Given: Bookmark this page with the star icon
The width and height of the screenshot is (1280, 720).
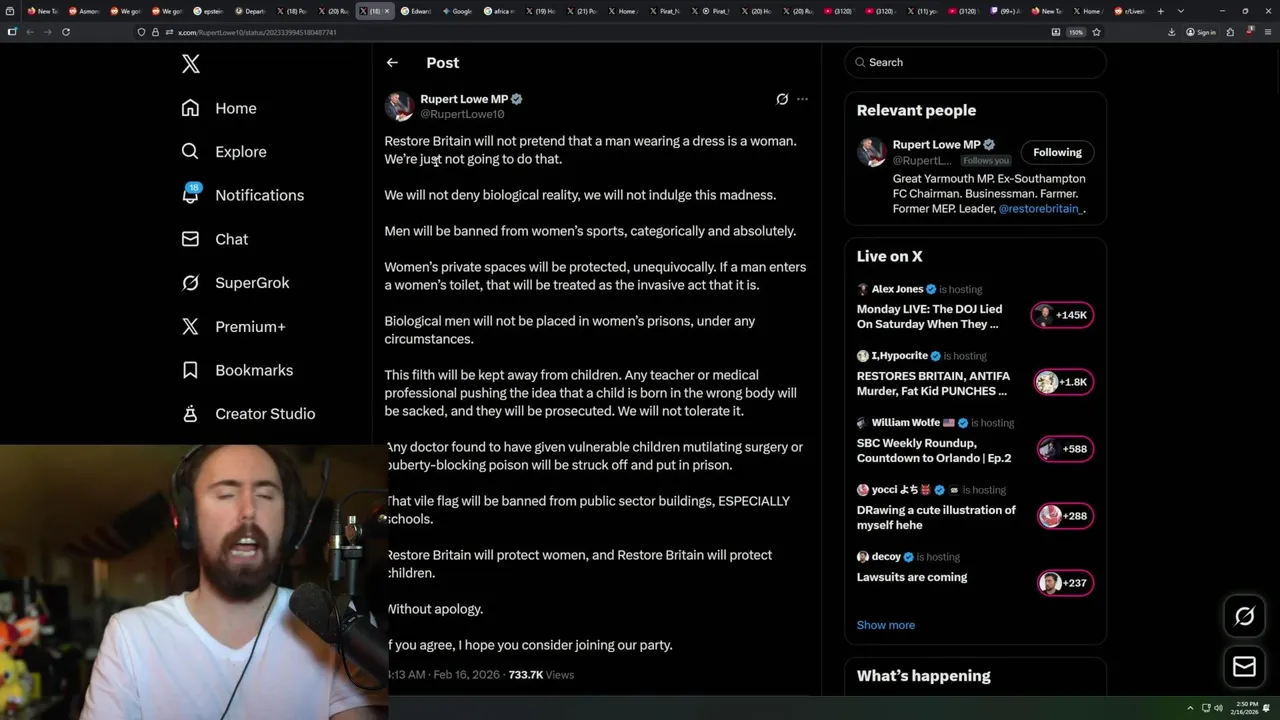Looking at the screenshot, I should tap(1096, 32).
